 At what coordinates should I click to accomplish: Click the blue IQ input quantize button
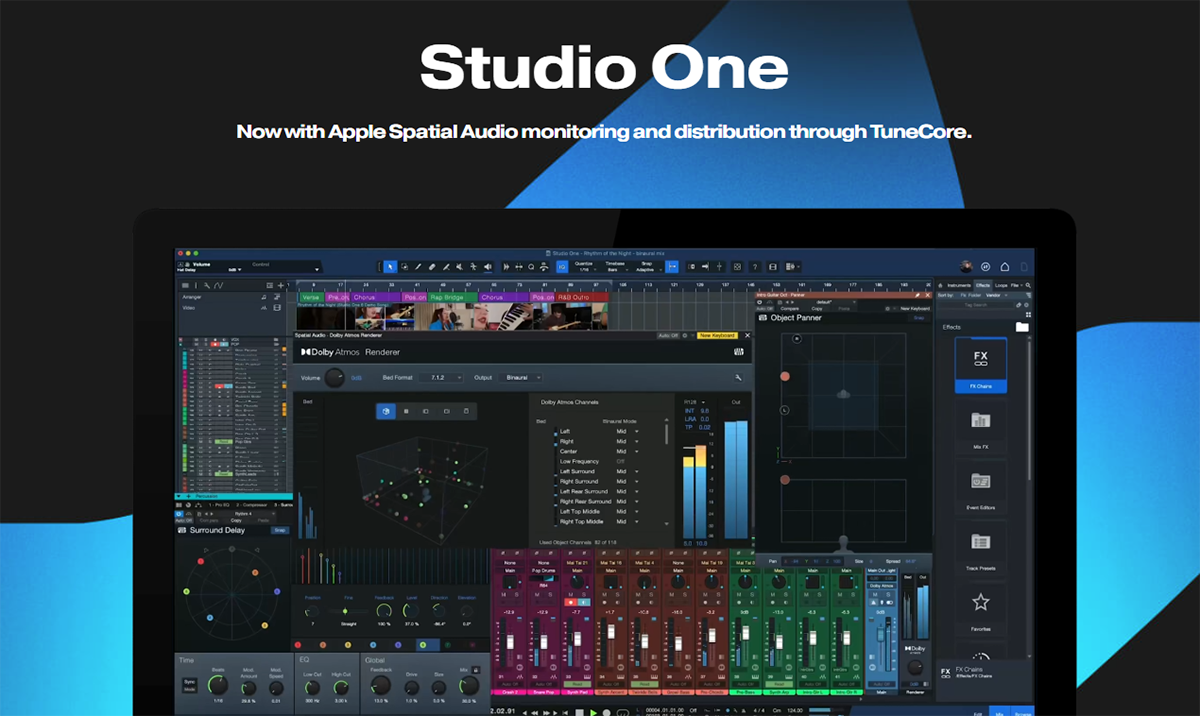pyautogui.click(x=561, y=267)
